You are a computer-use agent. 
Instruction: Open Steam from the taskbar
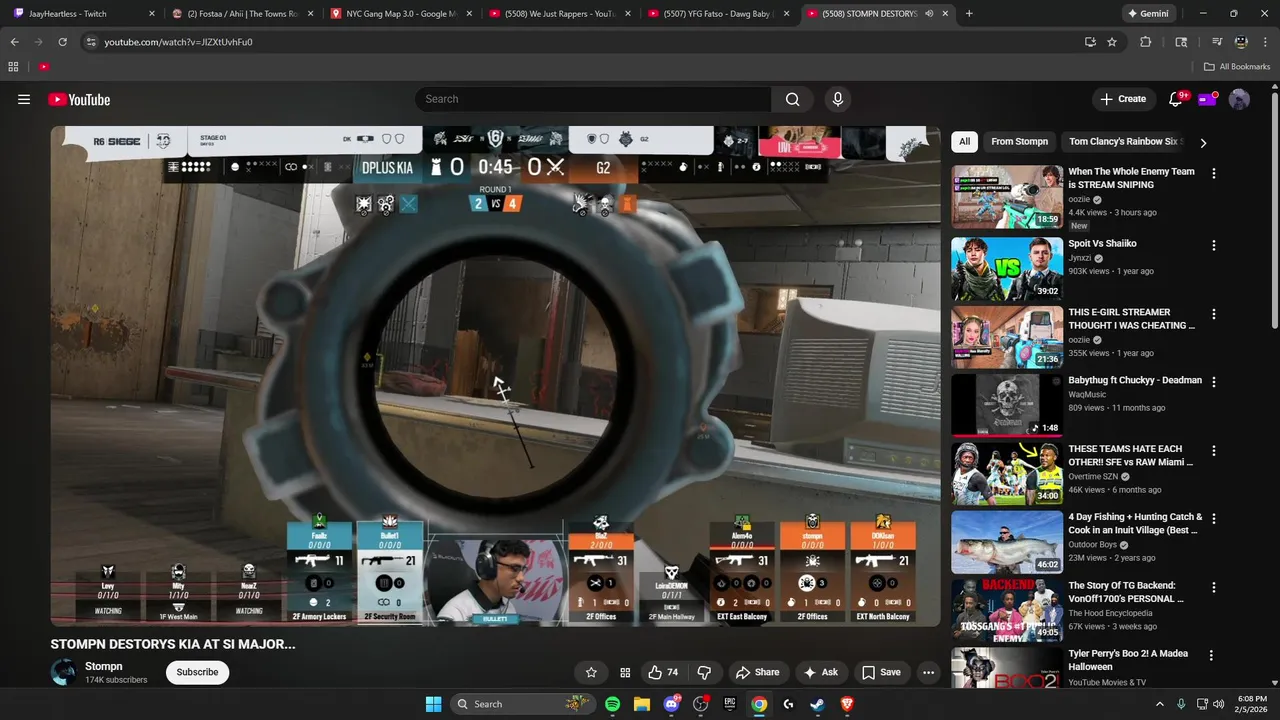point(818,704)
